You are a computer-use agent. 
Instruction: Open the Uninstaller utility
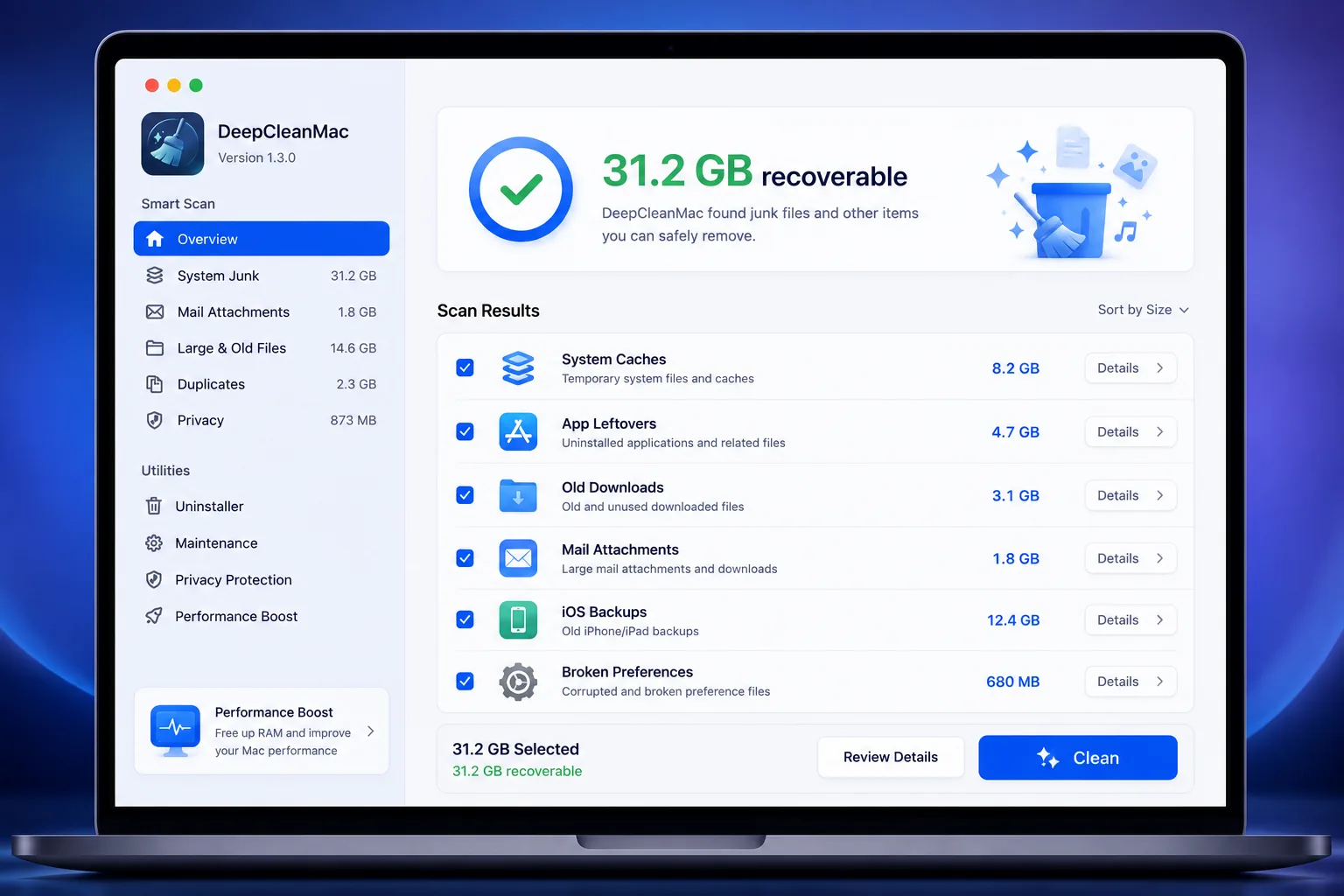262,506
